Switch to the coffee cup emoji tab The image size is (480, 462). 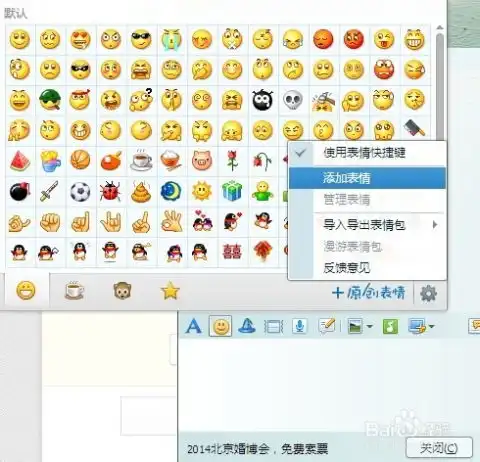click(74, 290)
